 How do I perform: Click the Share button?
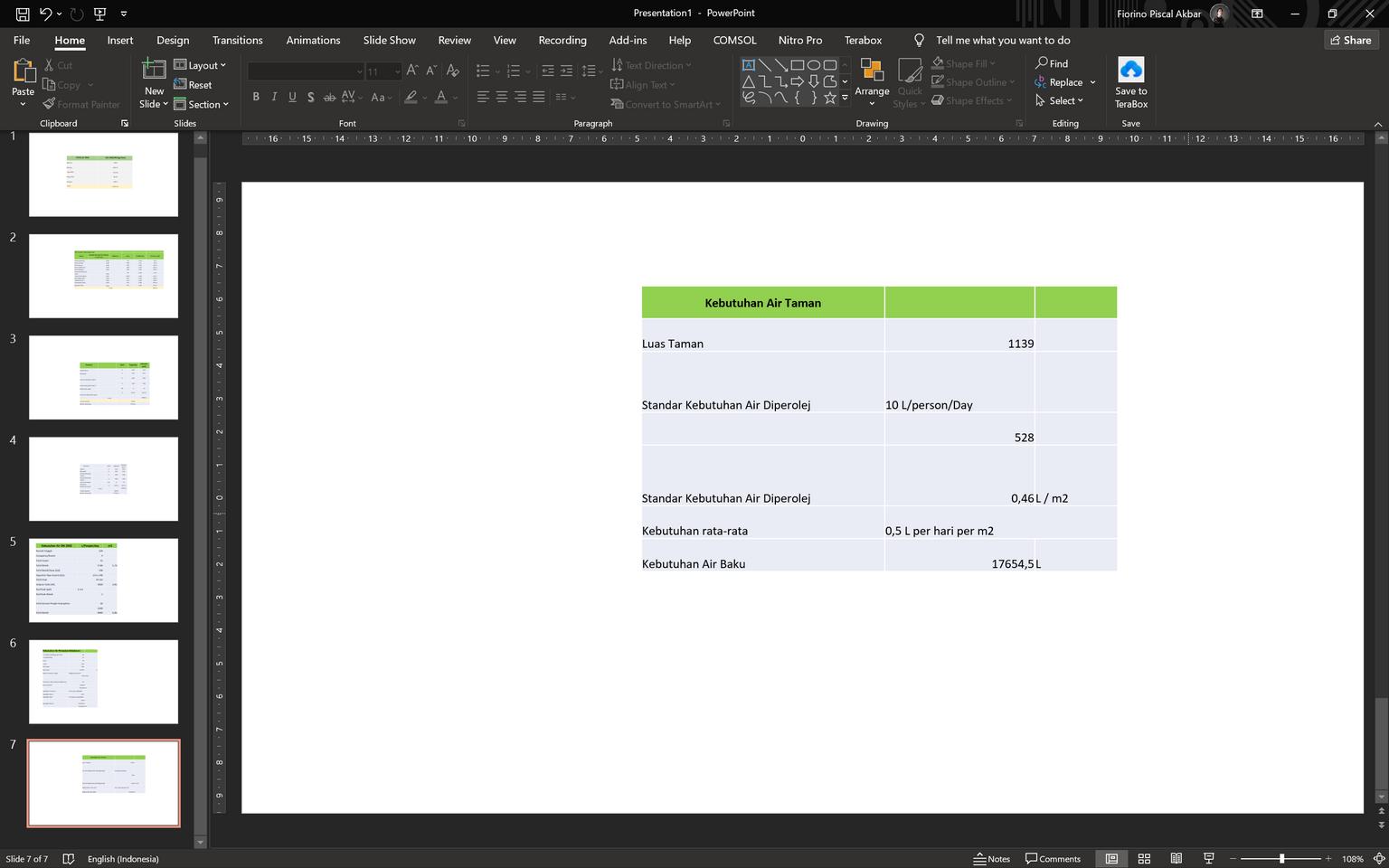click(1349, 40)
